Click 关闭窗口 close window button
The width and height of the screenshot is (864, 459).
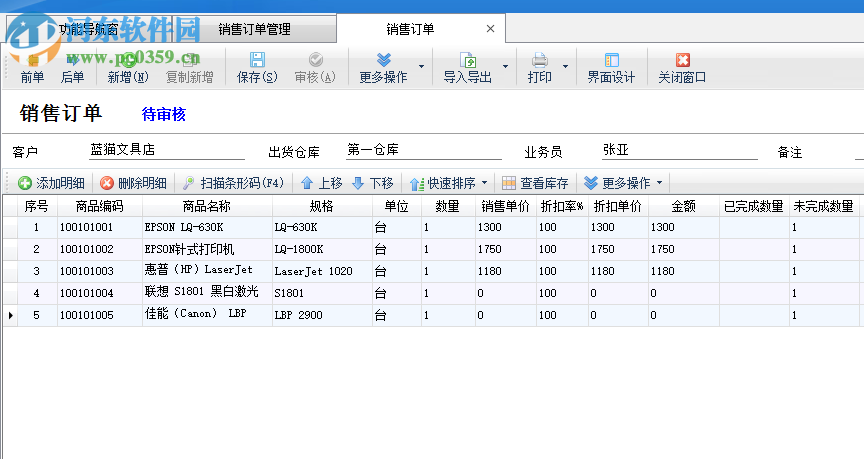pyautogui.click(x=682, y=68)
